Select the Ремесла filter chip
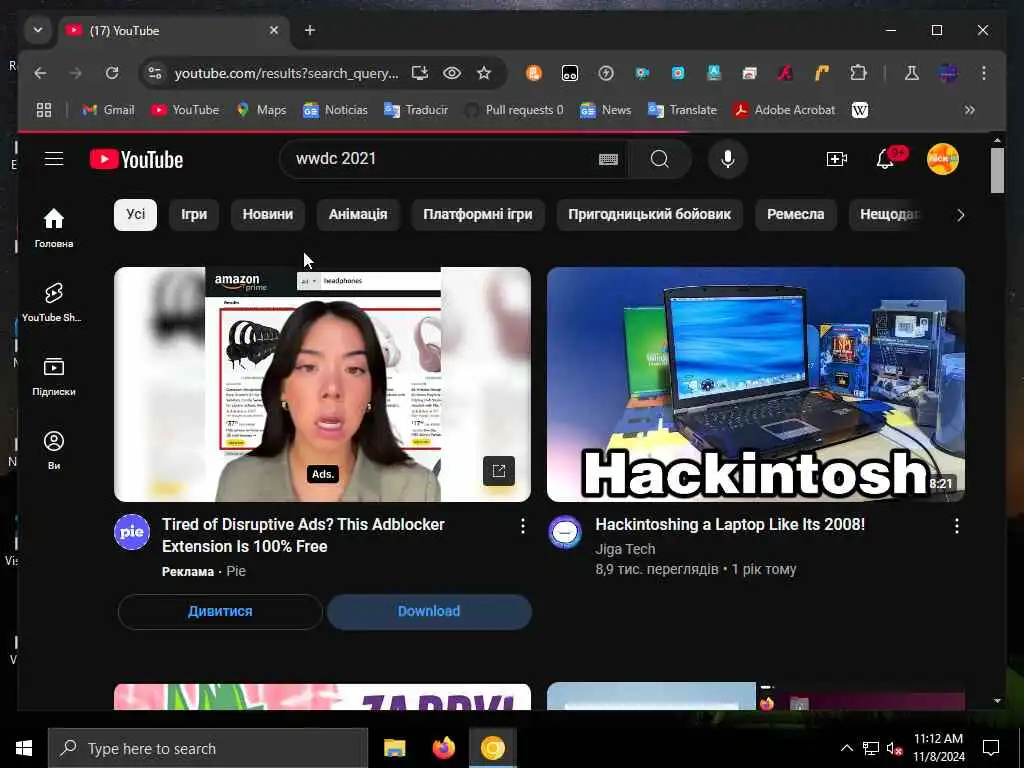Image resolution: width=1024 pixels, height=768 pixels. coord(795,214)
